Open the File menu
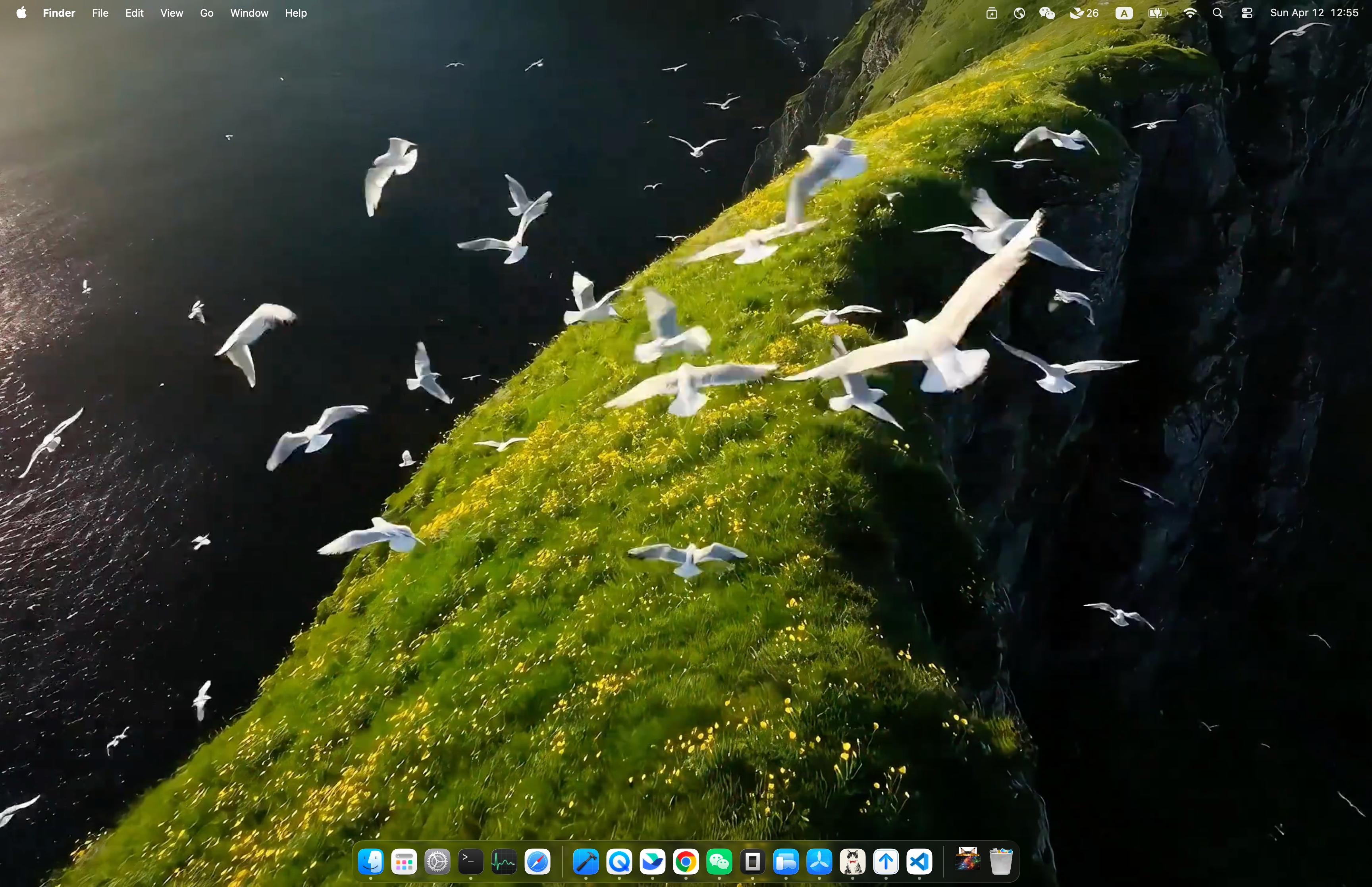 pos(100,13)
